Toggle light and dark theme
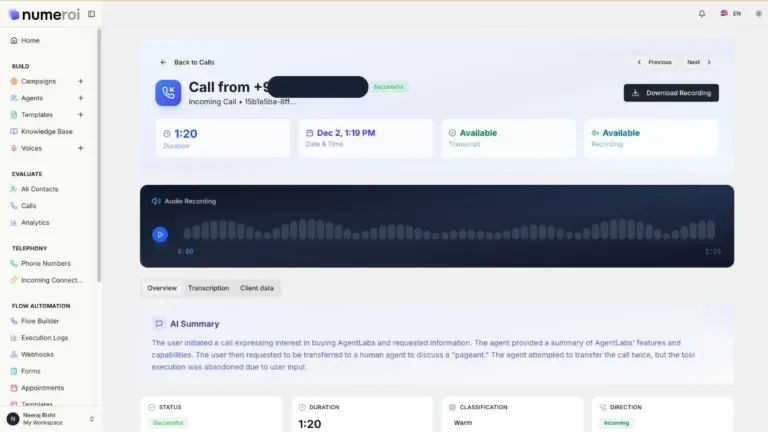 (758, 14)
